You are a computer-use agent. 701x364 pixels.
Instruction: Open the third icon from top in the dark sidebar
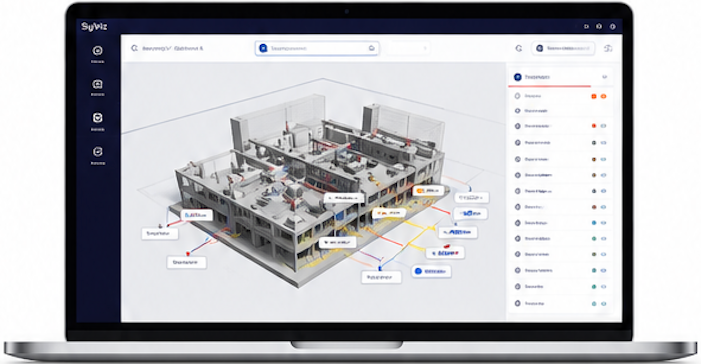click(97, 118)
